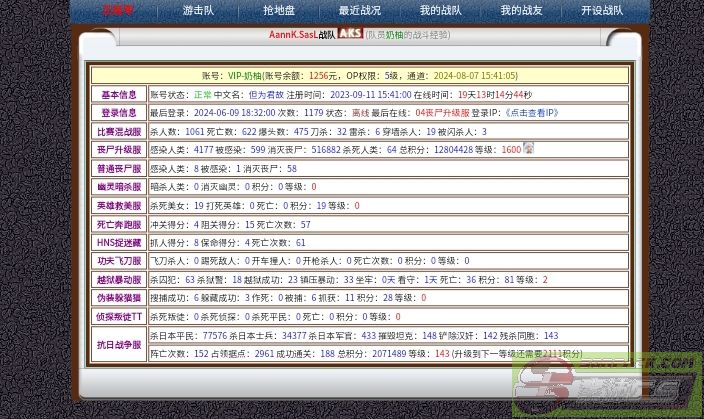Select the 登录信息 row header

[x=119, y=113]
